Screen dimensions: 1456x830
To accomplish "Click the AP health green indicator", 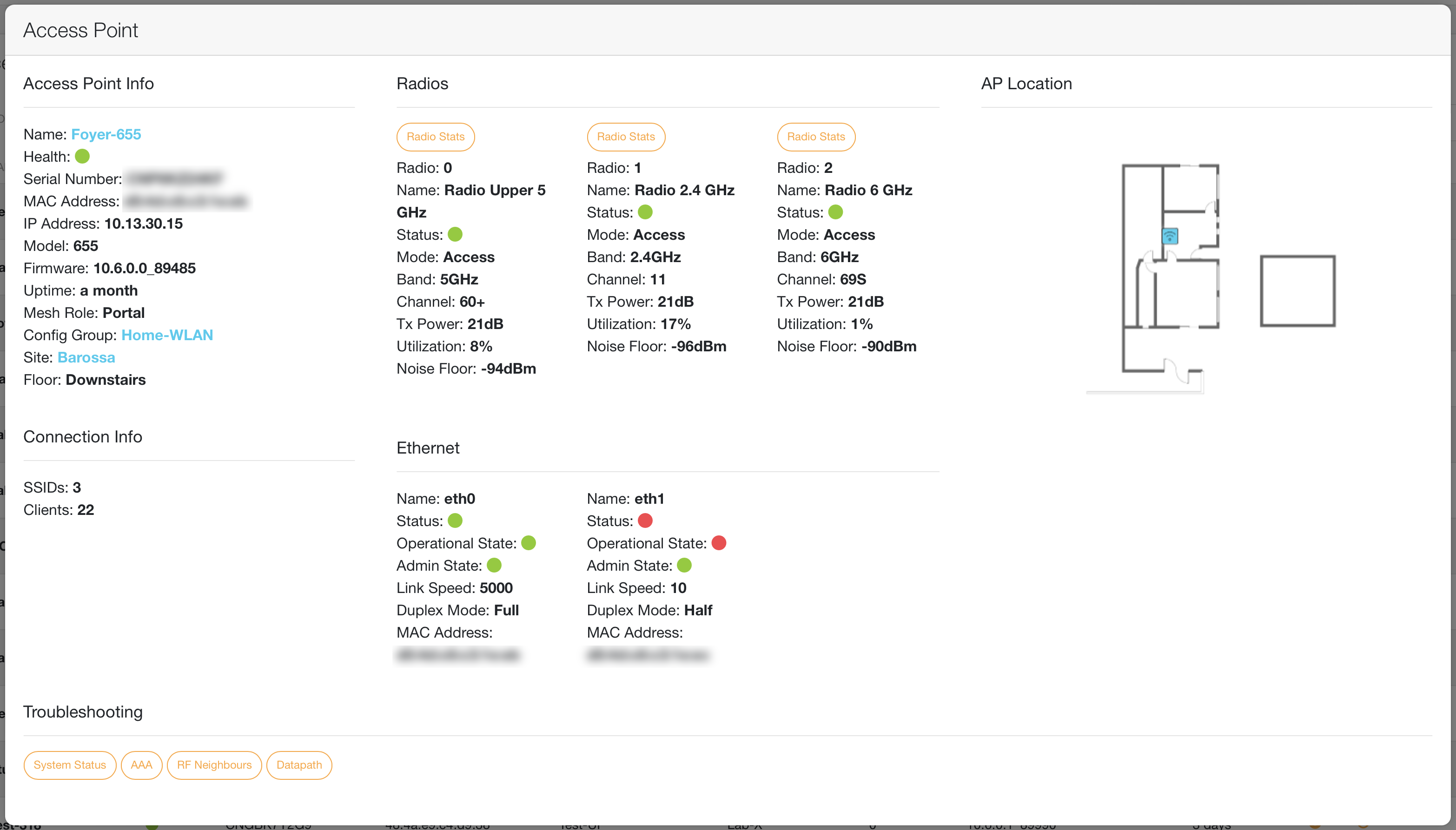I will tap(83, 156).
